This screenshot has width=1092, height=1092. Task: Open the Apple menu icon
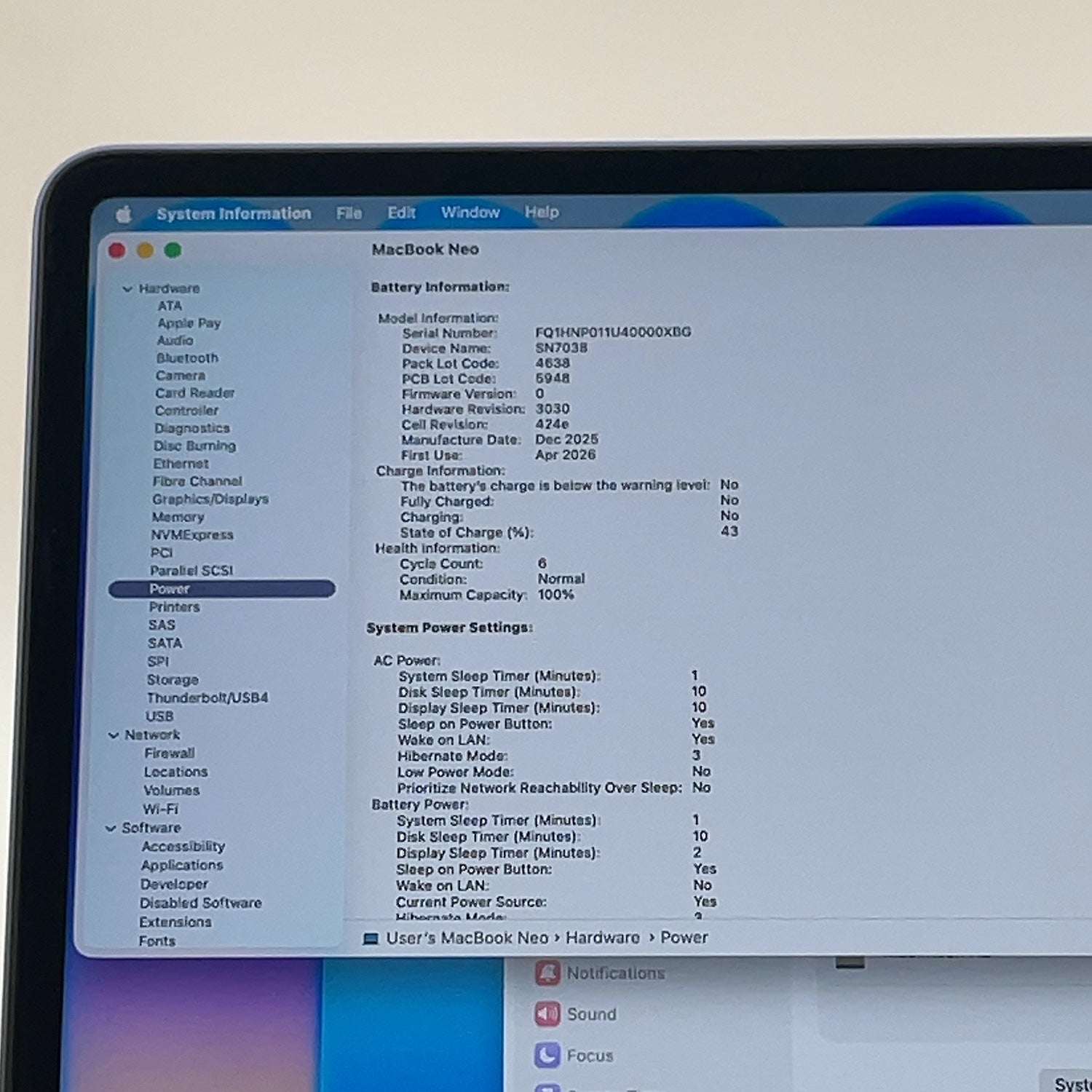point(124,214)
